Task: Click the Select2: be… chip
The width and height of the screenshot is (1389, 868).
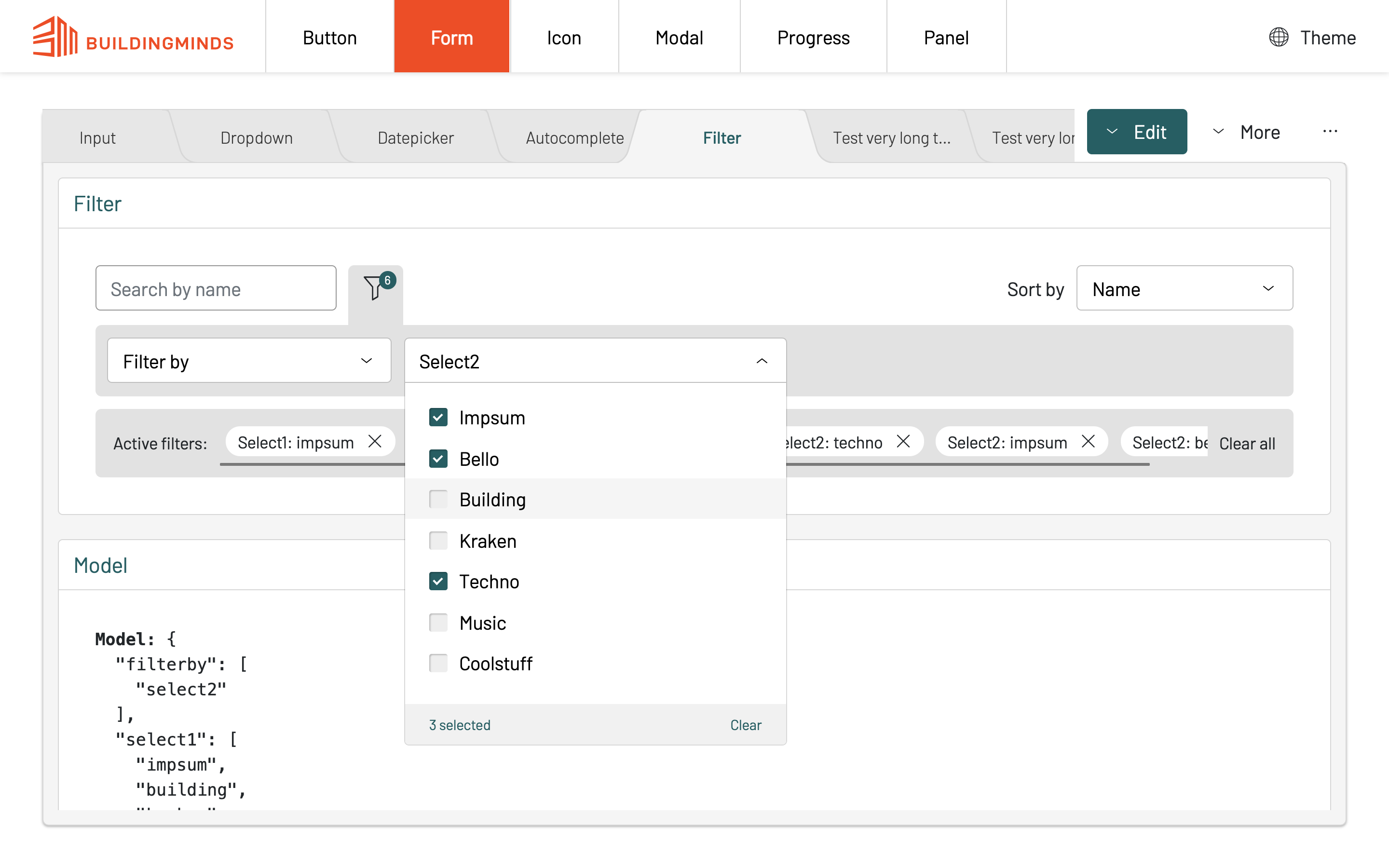Action: (x=1164, y=441)
